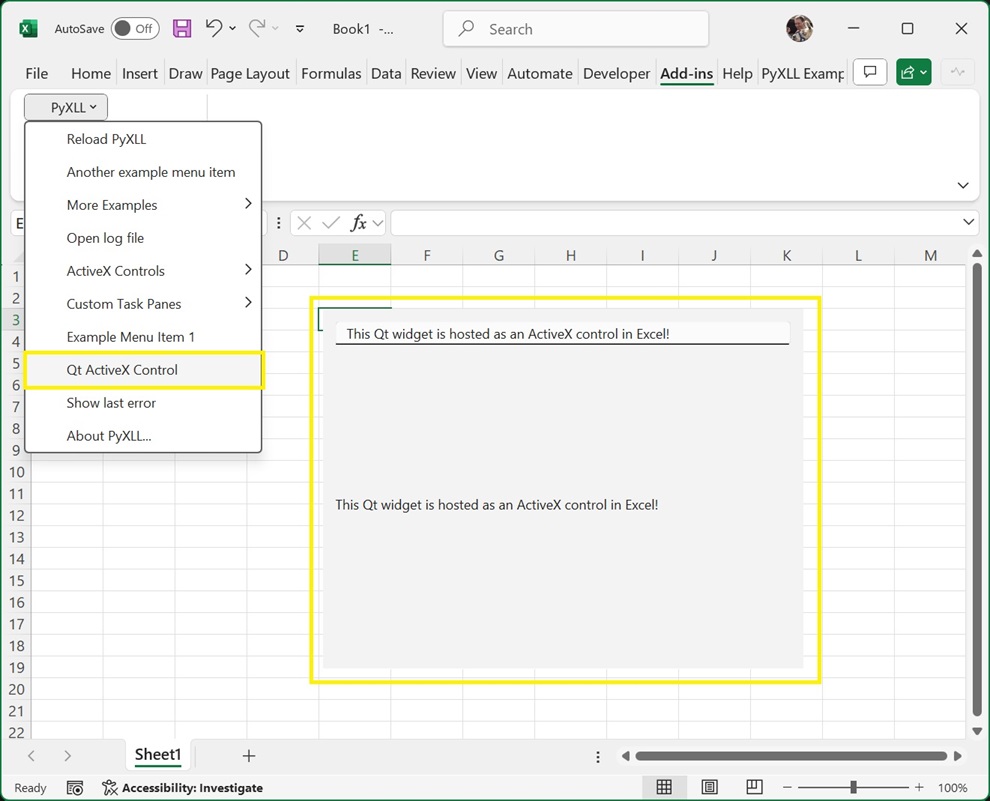Save the workbook with the floppy icon

182,28
